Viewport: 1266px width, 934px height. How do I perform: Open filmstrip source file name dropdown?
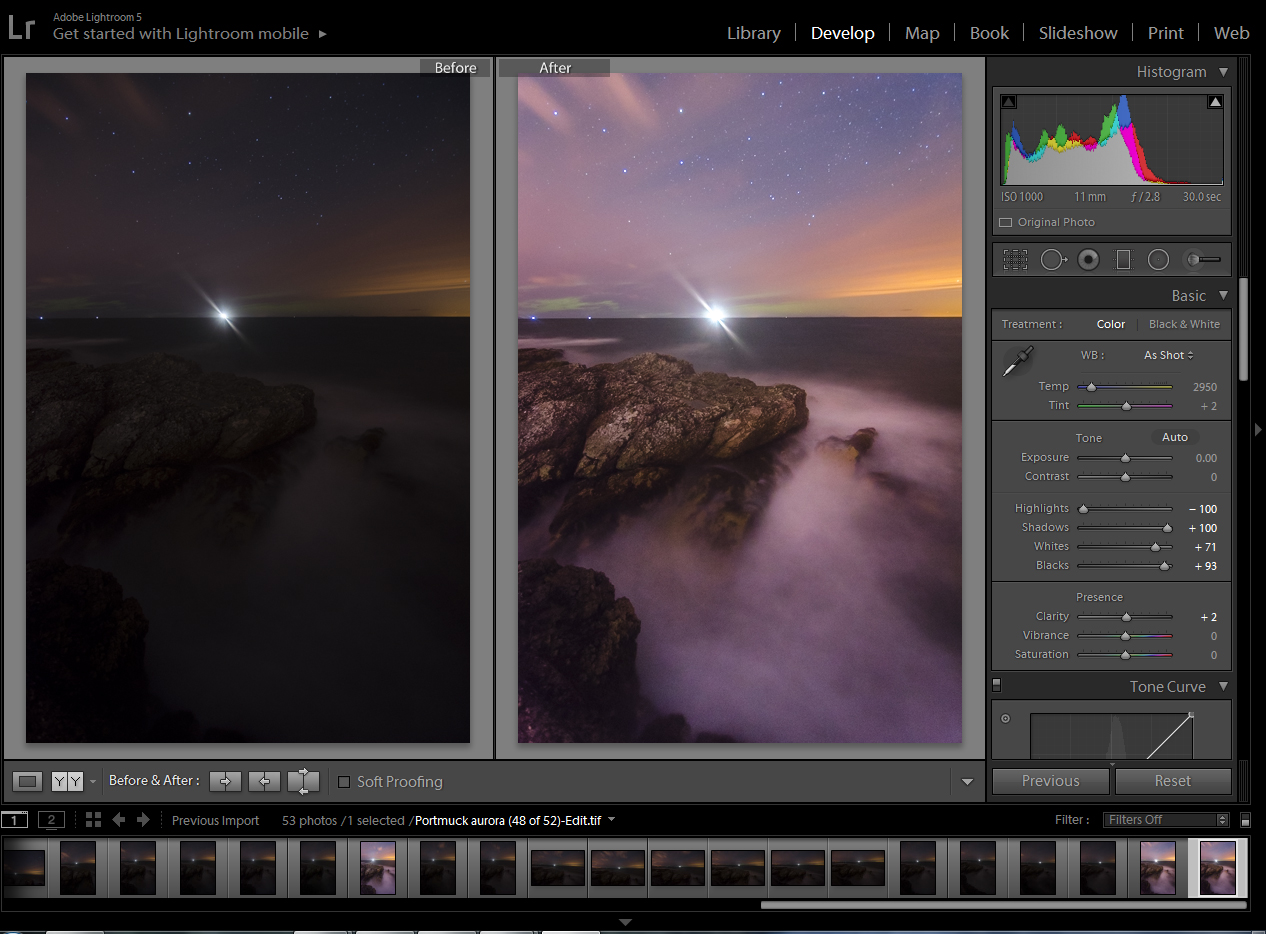pos(611,820)
